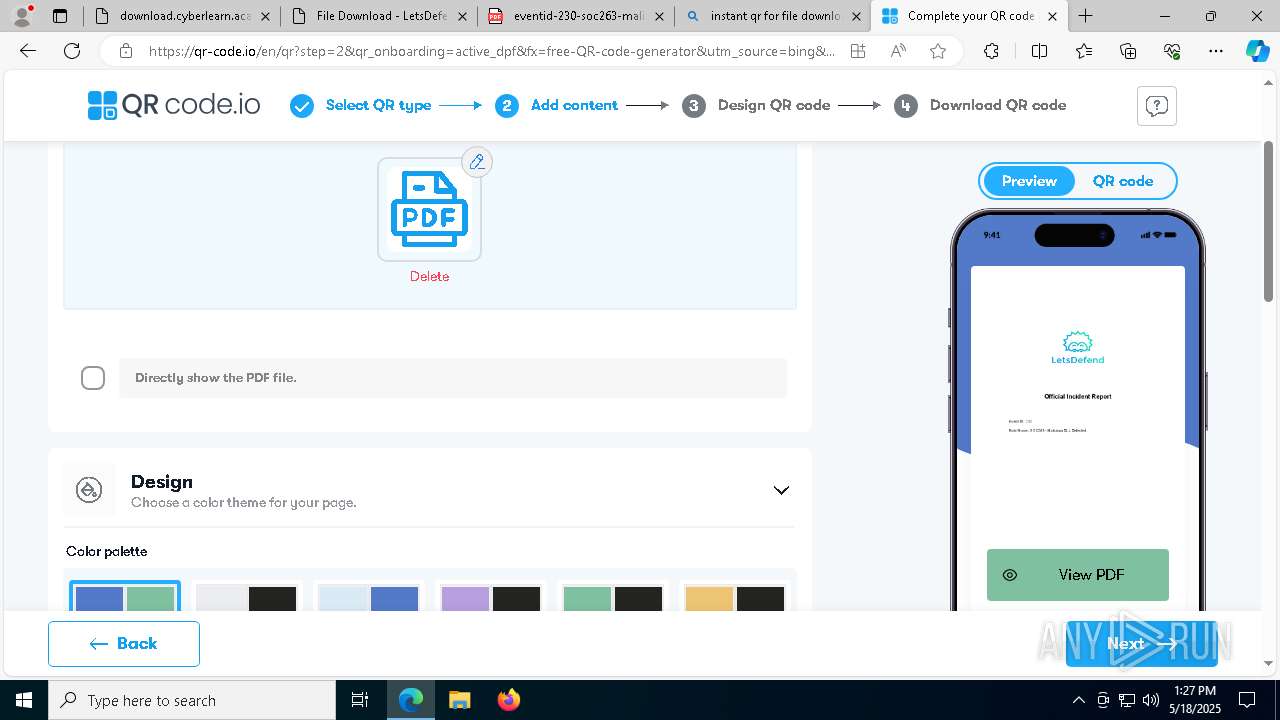Image resolution: width=1280 pixels, height=720 pixels.
Task: Click the taskbar search box
Action: [x=192, y=700]
